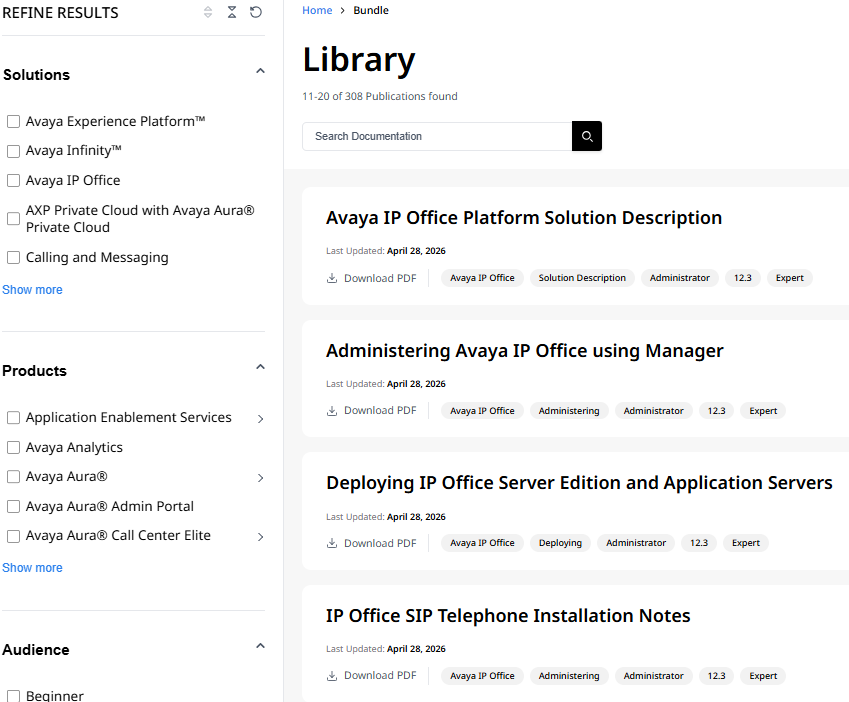
Task: Click download icon for Solution Description PDF
Action: [x=332, y=278]
